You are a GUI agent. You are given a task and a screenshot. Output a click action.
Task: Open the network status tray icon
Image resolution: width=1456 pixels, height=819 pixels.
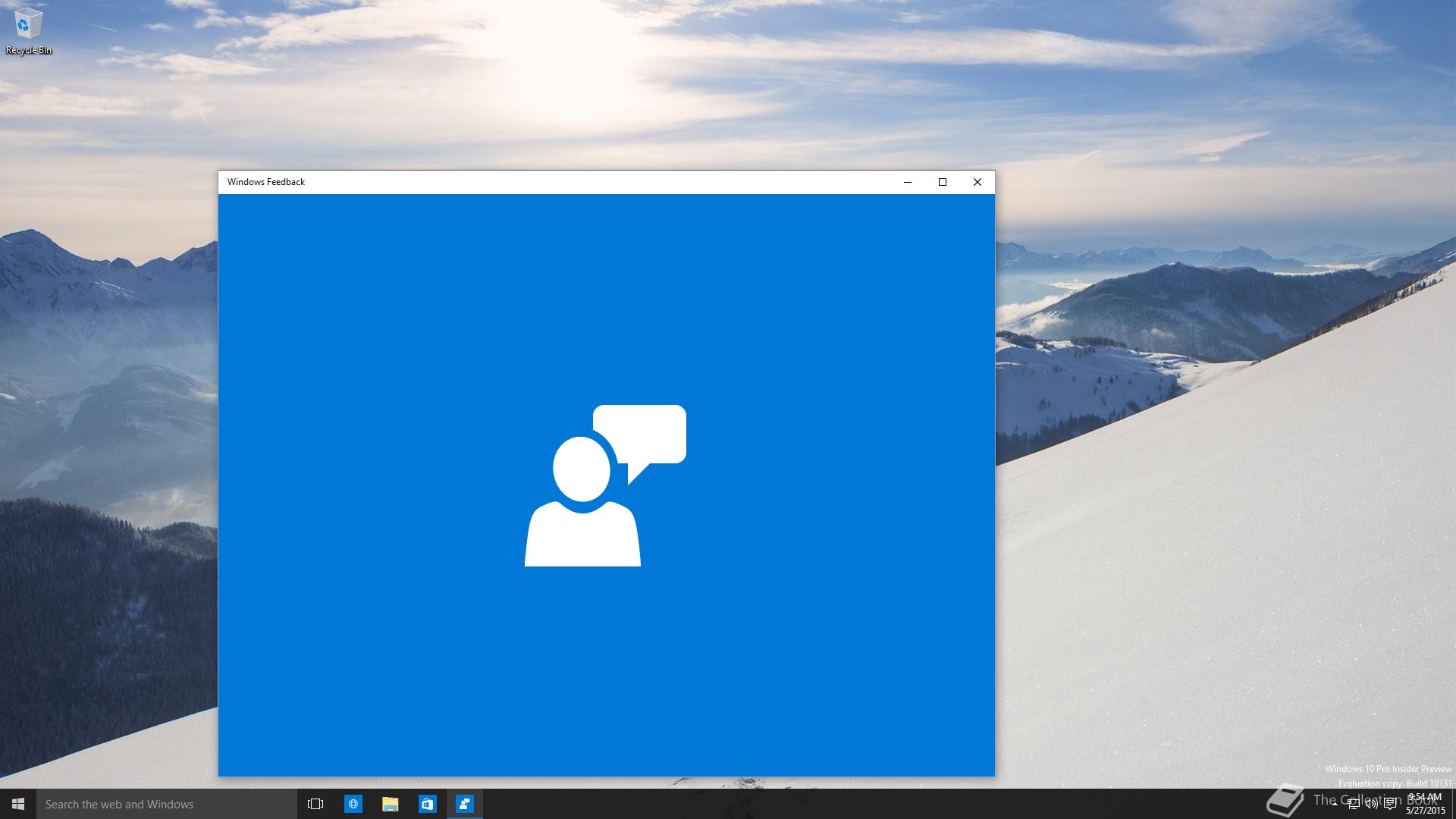click(1354, 804)
